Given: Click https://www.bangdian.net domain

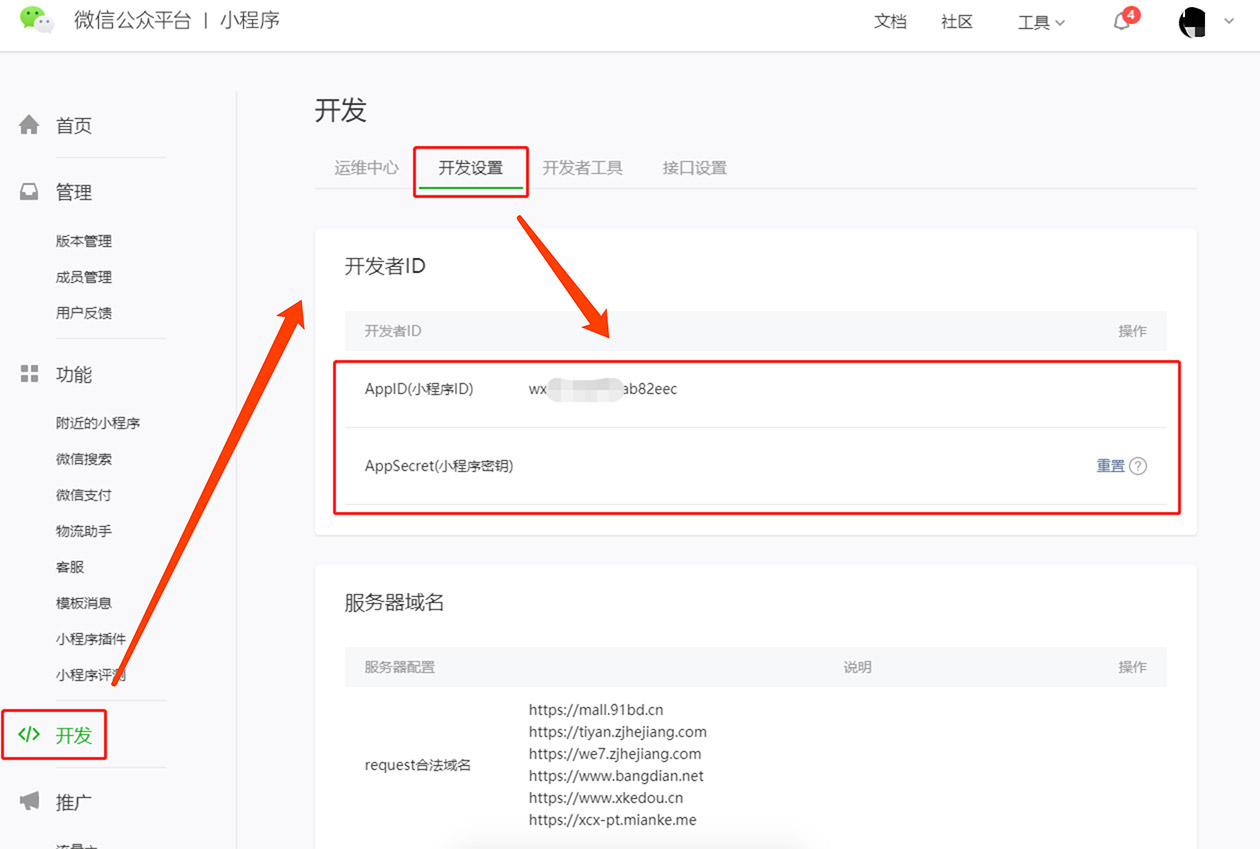Looking at the screenshot, I should point(616,776).
